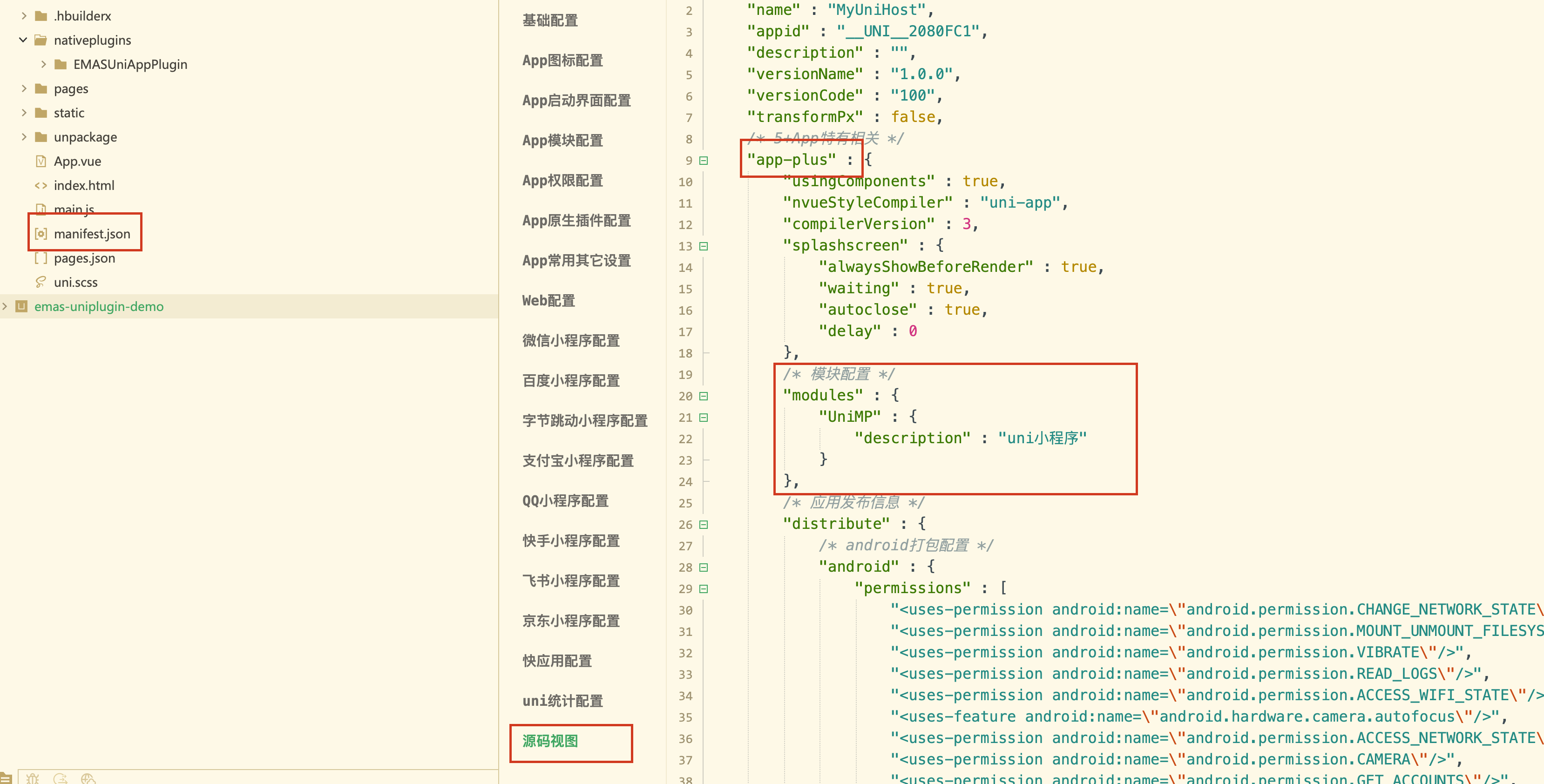Open the 快应用配置 tab
1544x784 pixels.
pos(557,661)
